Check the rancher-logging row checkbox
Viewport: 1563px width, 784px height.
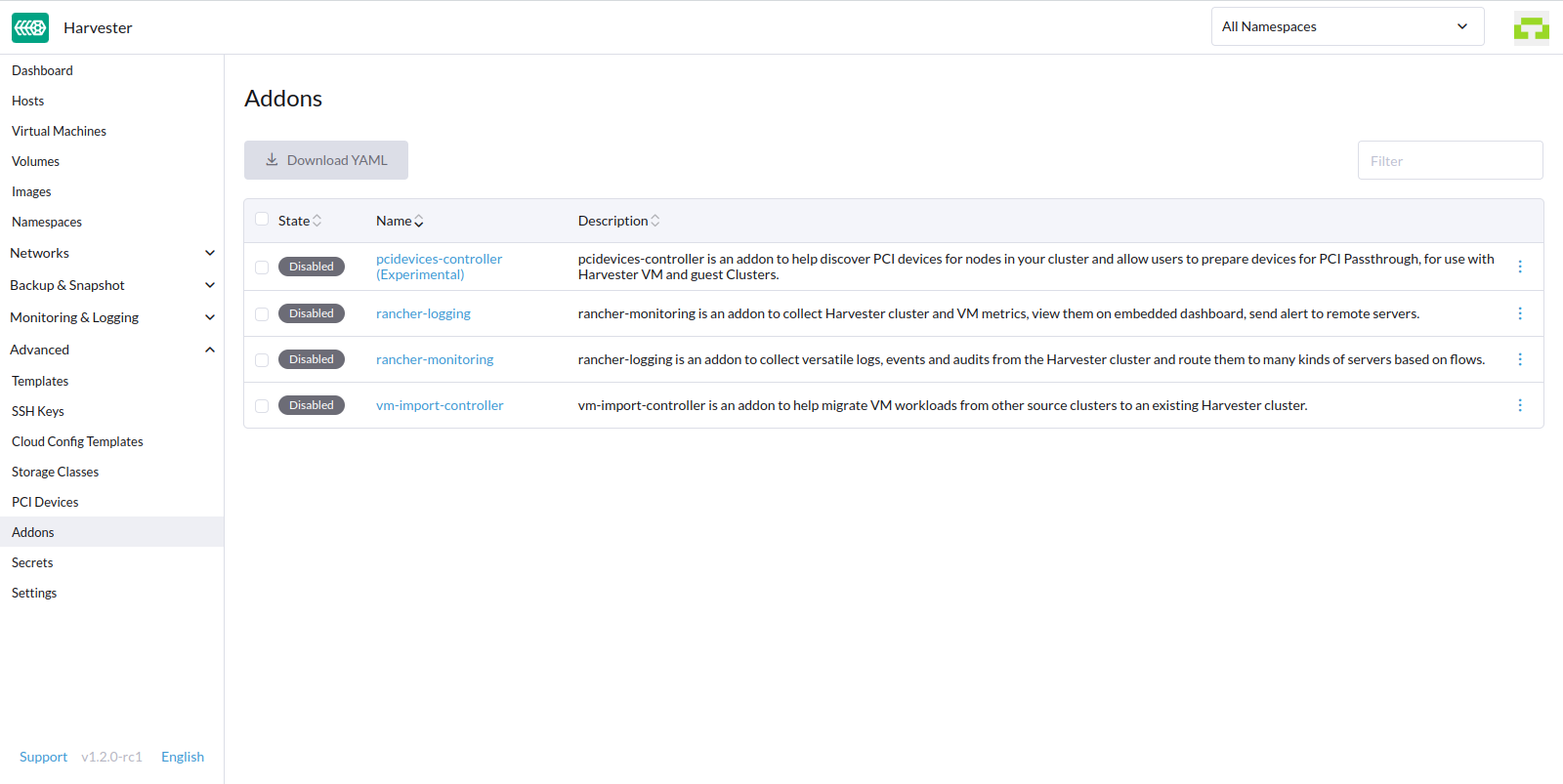tap(262, 314)
